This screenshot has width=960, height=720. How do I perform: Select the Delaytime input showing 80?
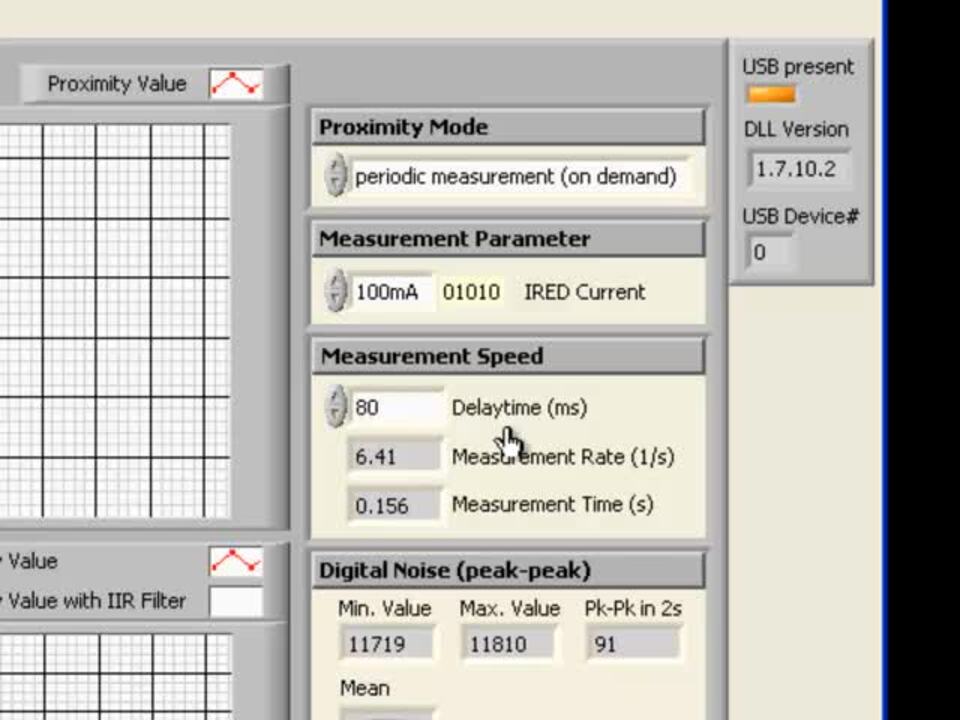395,407
